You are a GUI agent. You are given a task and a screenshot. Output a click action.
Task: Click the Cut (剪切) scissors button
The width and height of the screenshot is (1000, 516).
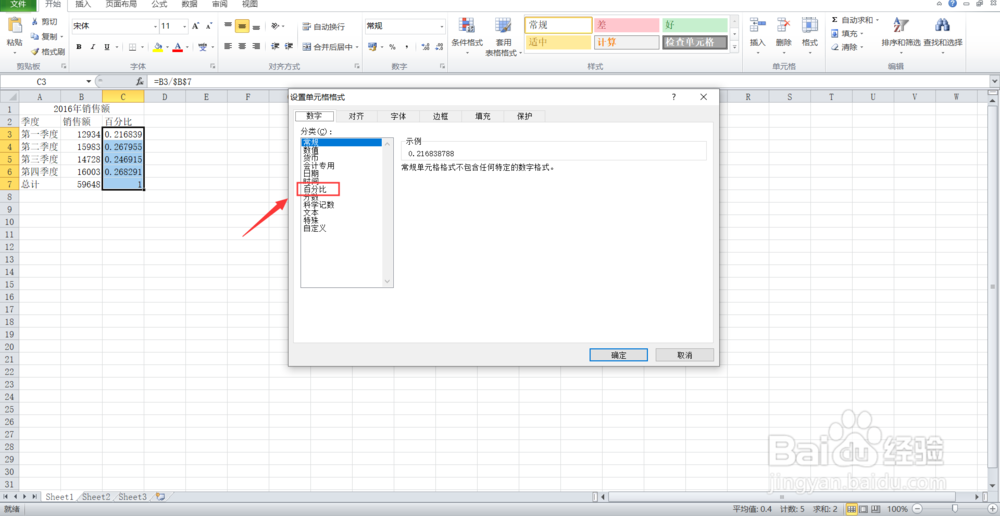[x=45, y=22]
